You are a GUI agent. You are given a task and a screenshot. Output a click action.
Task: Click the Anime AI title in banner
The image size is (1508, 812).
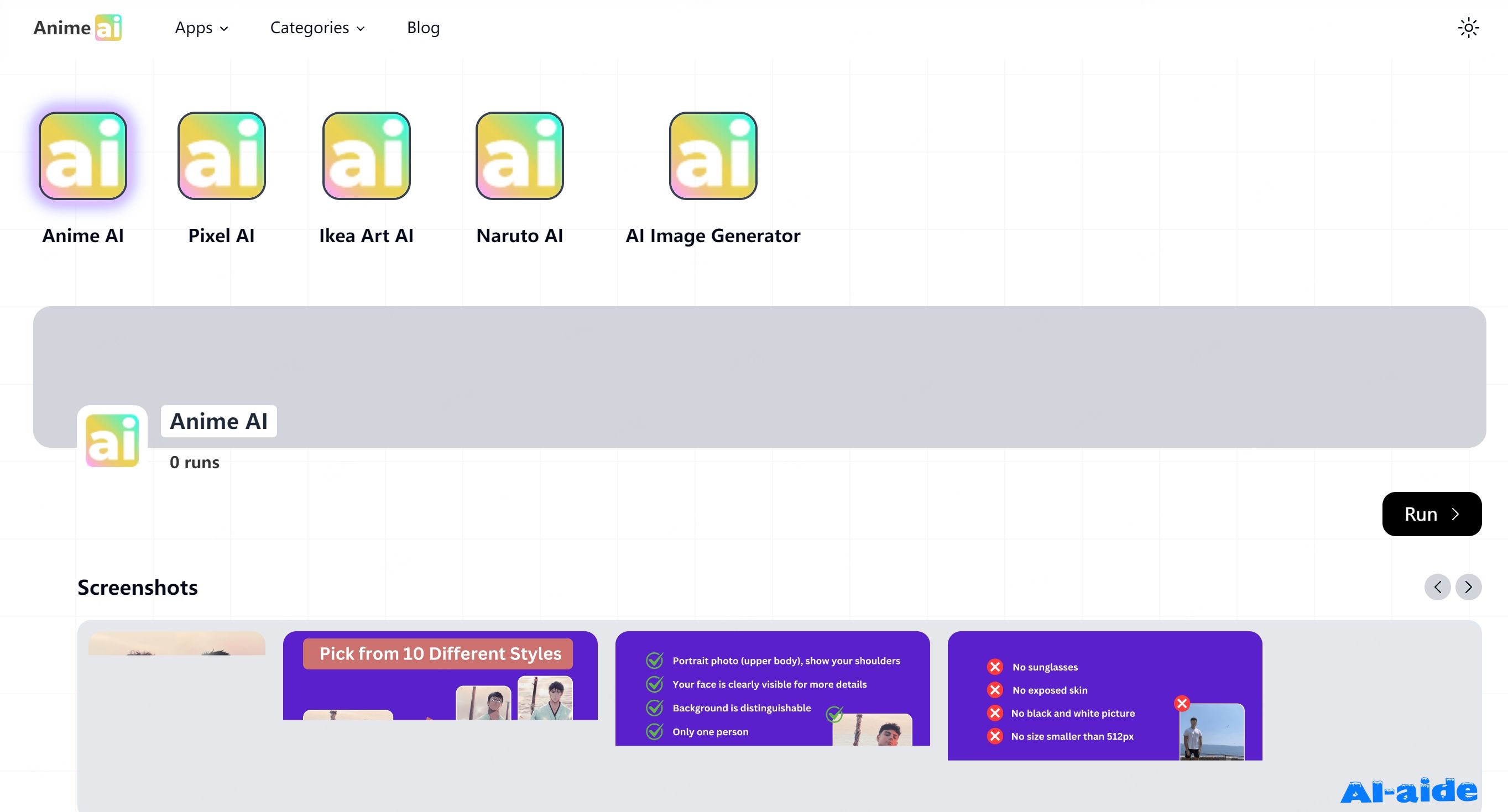pyautogui.click(x=219, y=421)
